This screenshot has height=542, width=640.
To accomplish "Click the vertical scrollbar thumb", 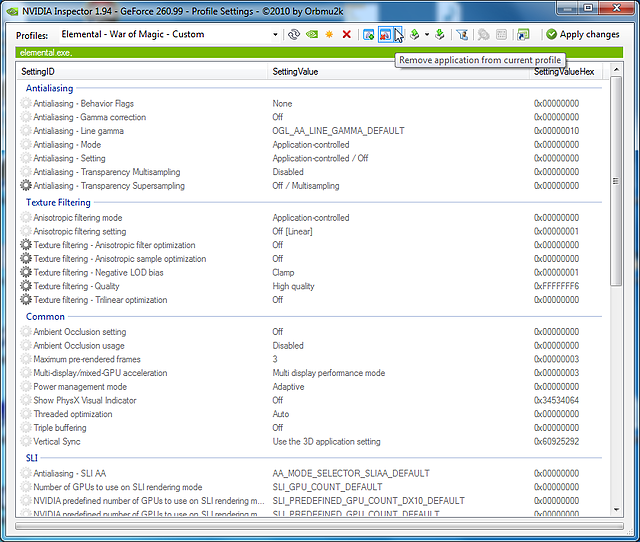I will pyautogui.click(x=616, y=181).
